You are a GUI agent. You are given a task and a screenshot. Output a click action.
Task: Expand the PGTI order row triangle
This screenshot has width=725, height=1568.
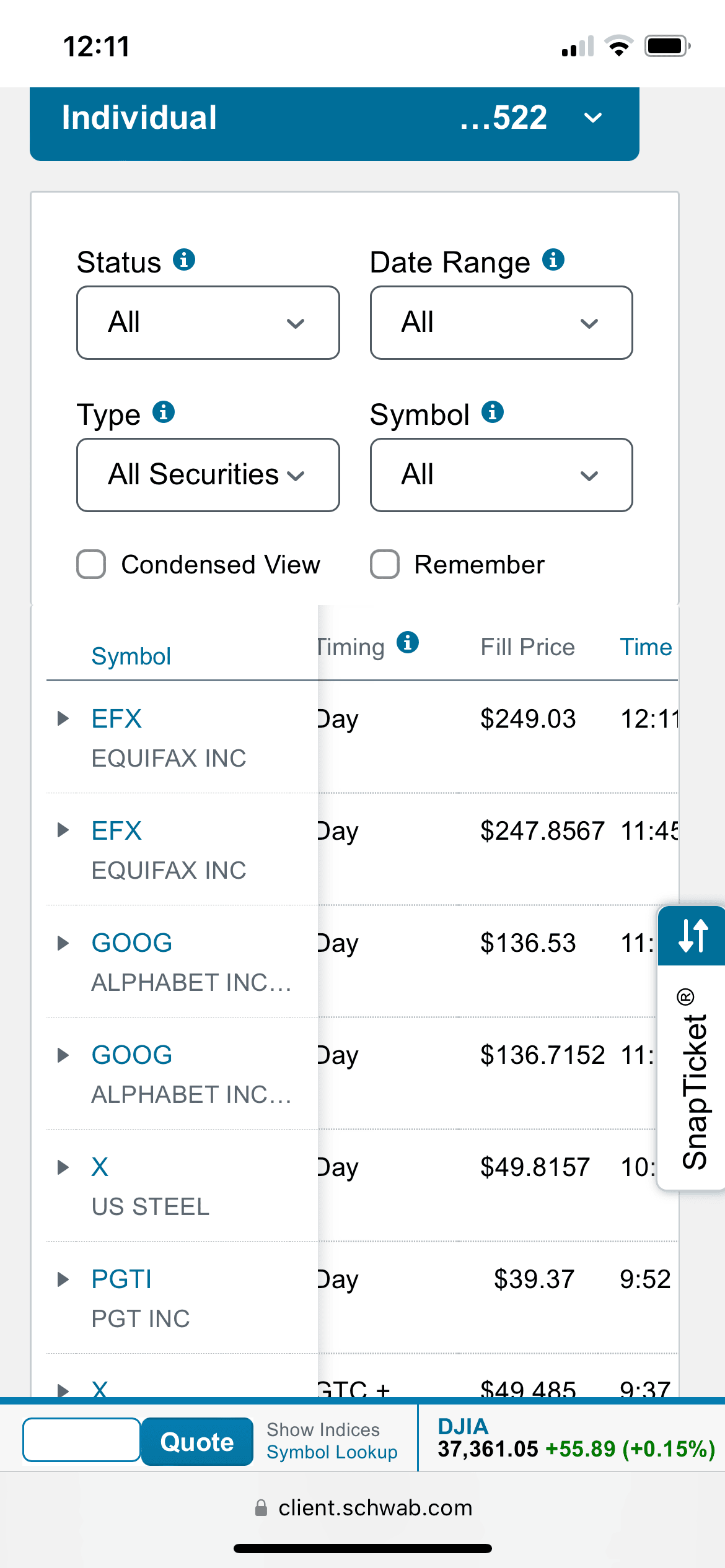tap(63, 1279)
